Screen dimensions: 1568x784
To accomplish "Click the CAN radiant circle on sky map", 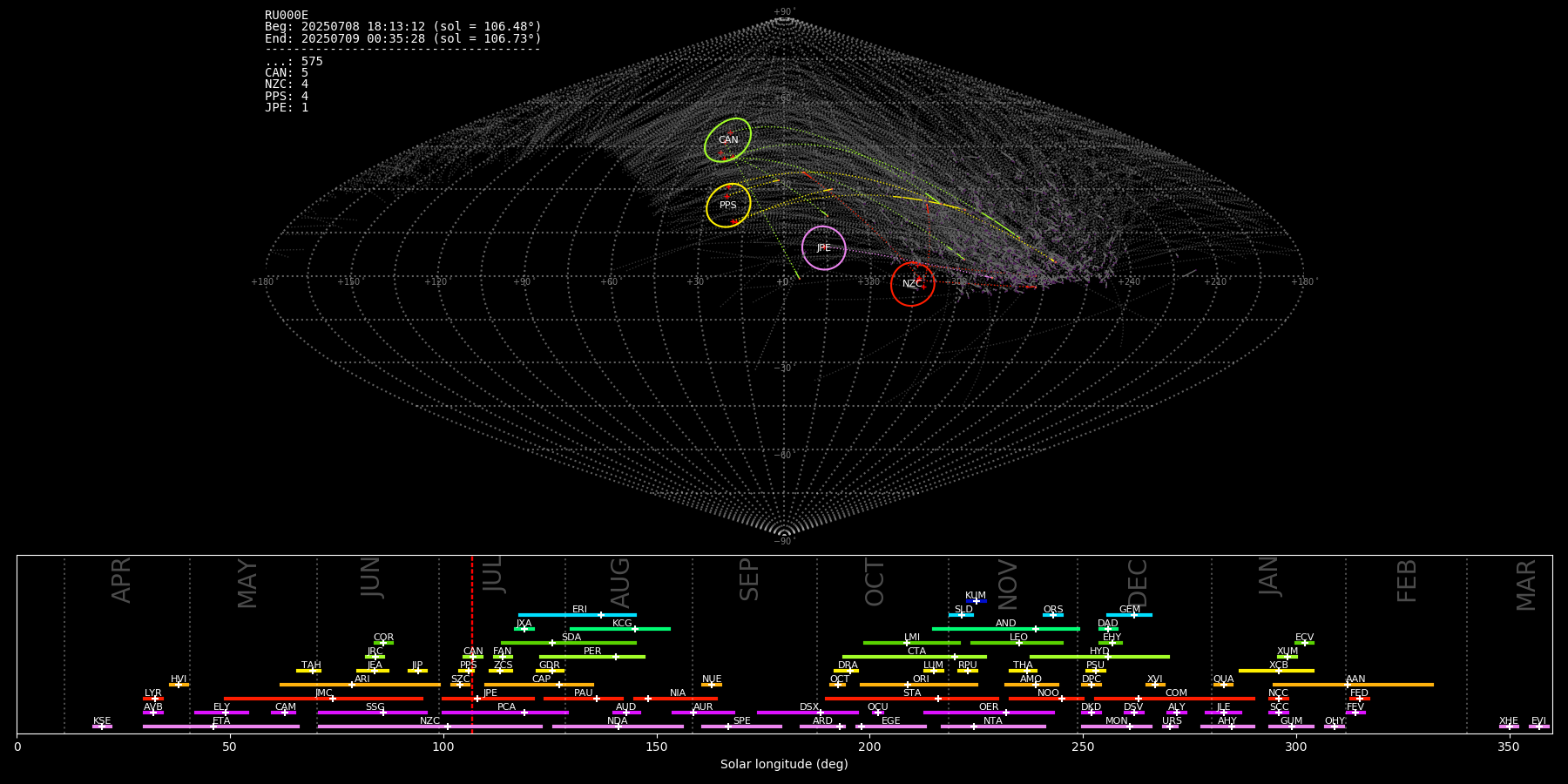I will [728, 140].
